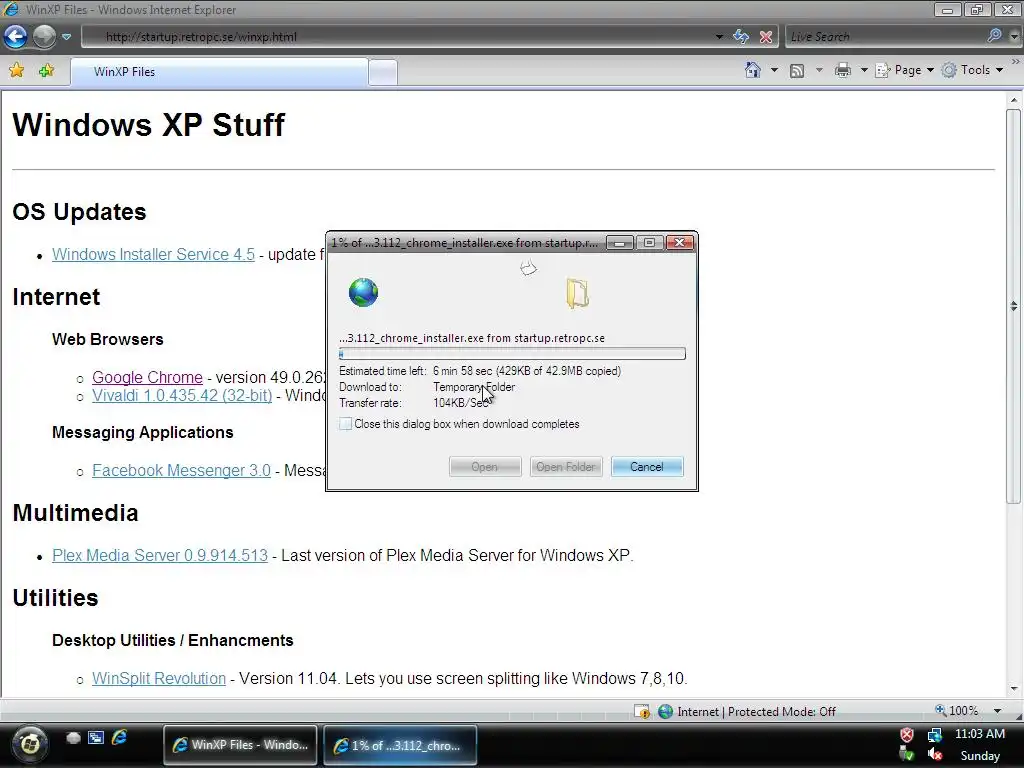
Task: Click the Add to Favorites icon
Action: pos(46,71)
